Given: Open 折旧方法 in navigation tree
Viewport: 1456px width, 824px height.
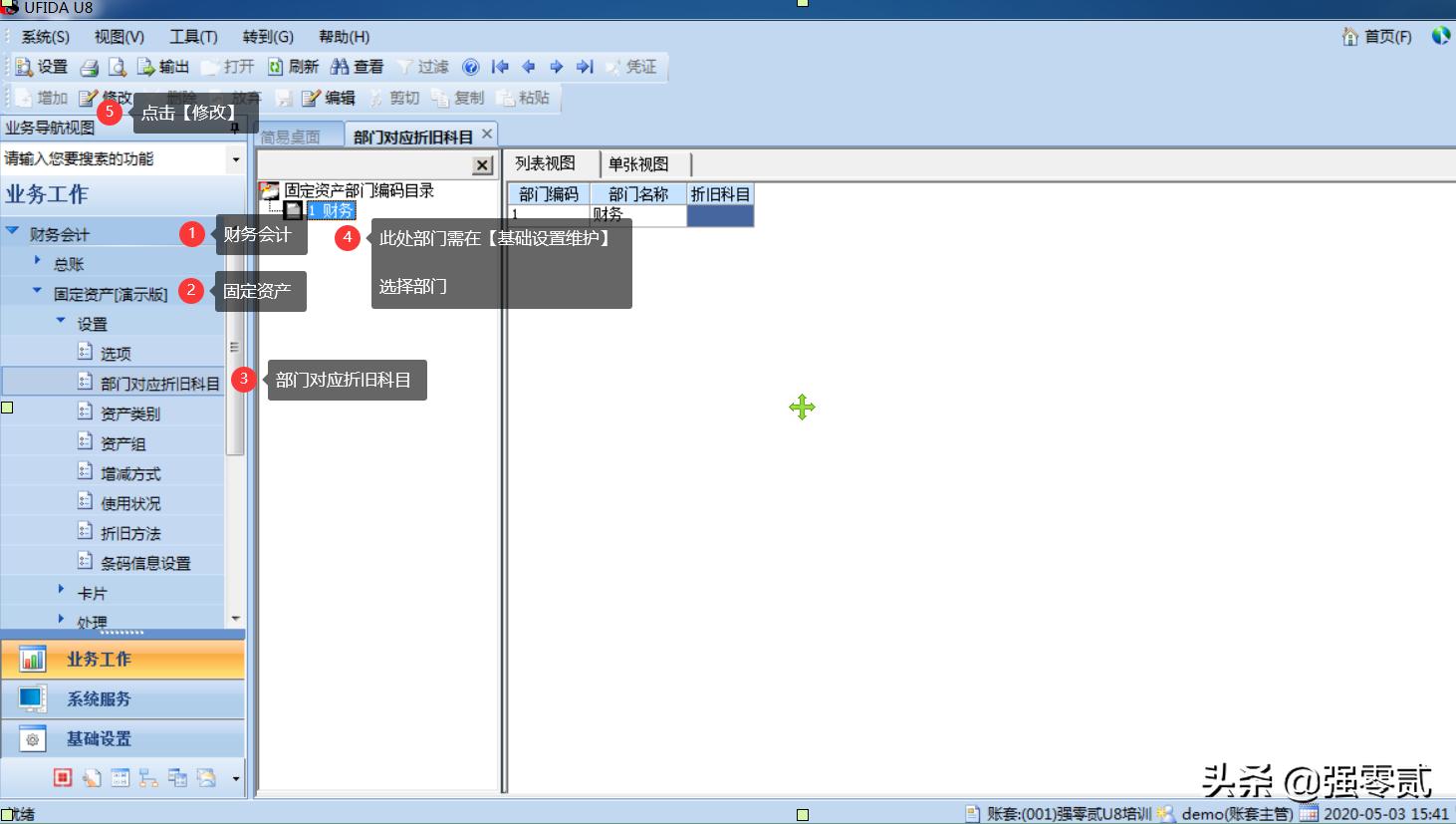Looking at the screenshot, I should point(130,533).
